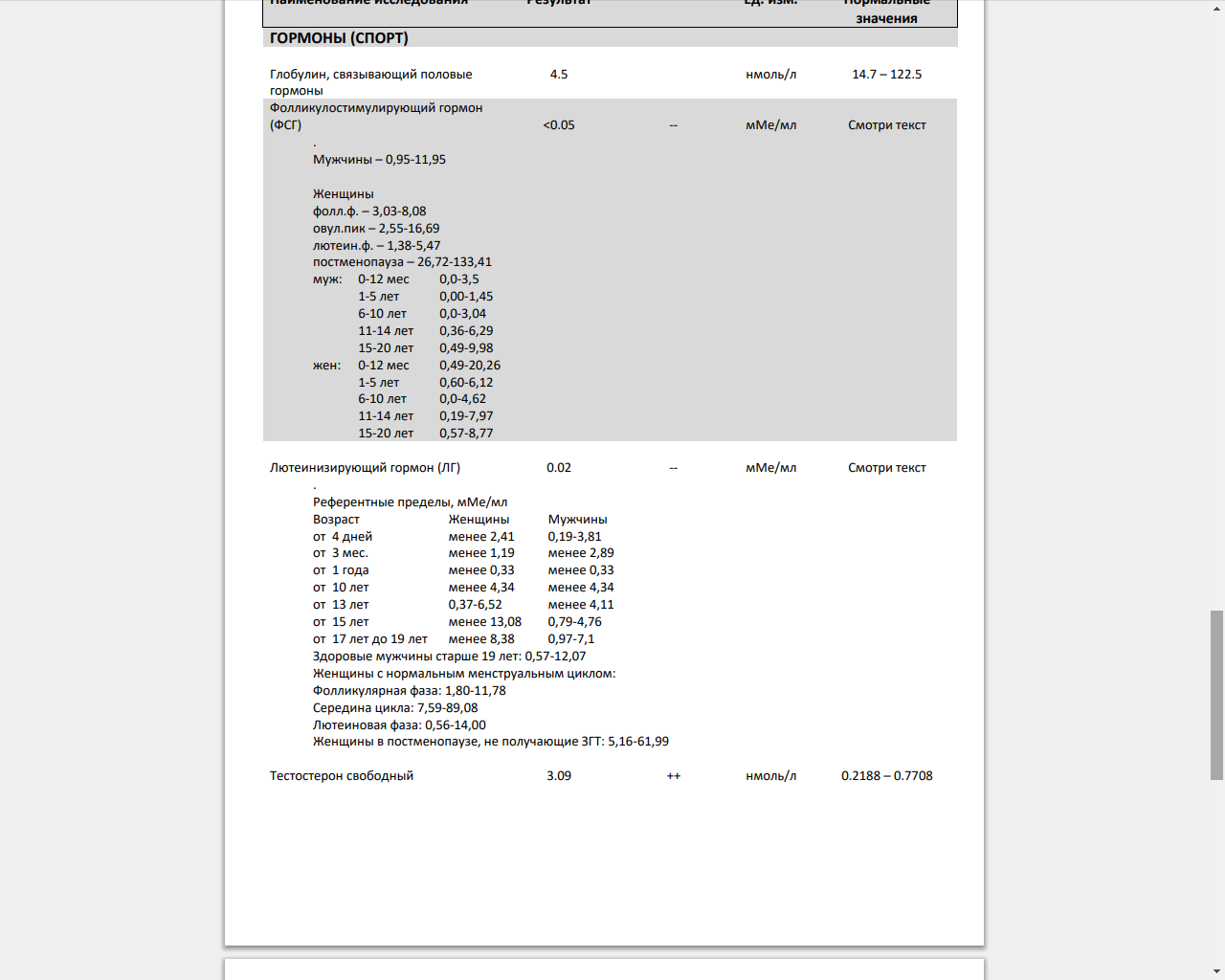Select the FSH result value <0.05
Viewport: 1225px width, 980px height.
(559, 125)
